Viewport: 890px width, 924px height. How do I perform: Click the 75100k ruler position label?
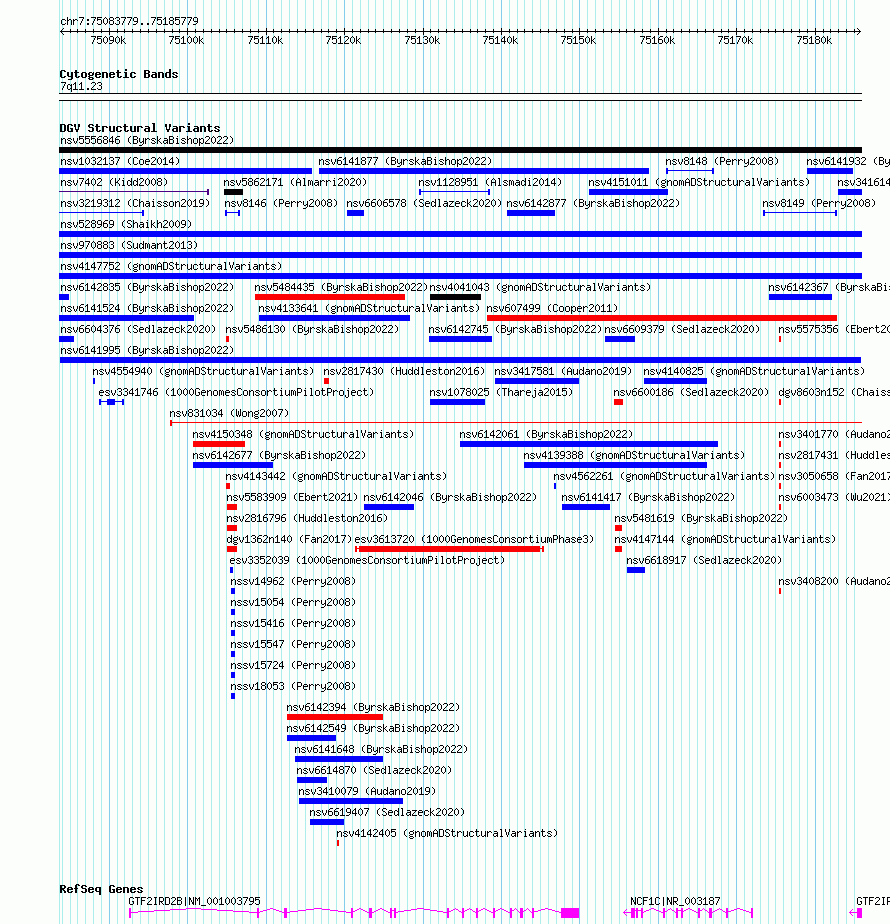pos(186,41)
